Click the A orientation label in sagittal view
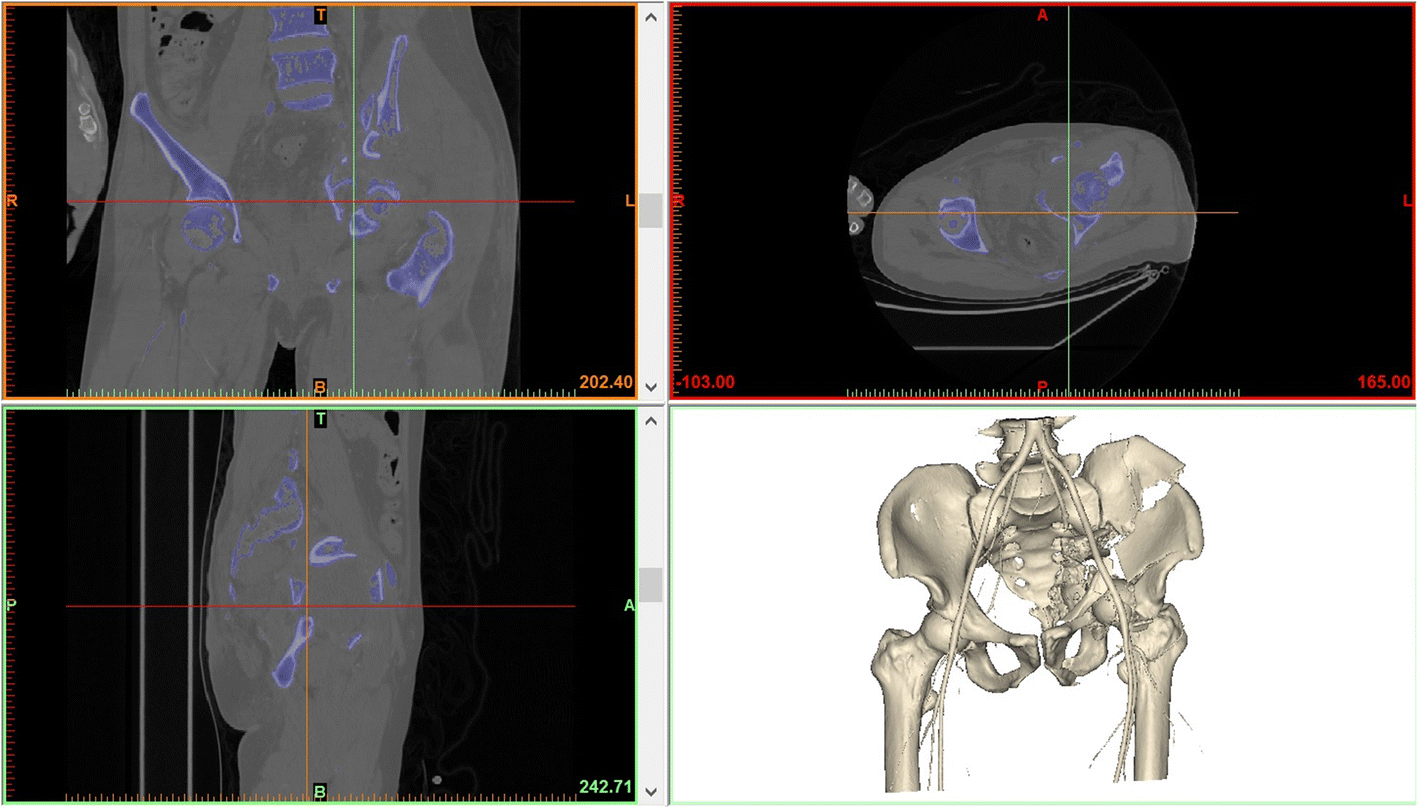The height and width of the screenshot is (809, 1418). click(629, 605)
